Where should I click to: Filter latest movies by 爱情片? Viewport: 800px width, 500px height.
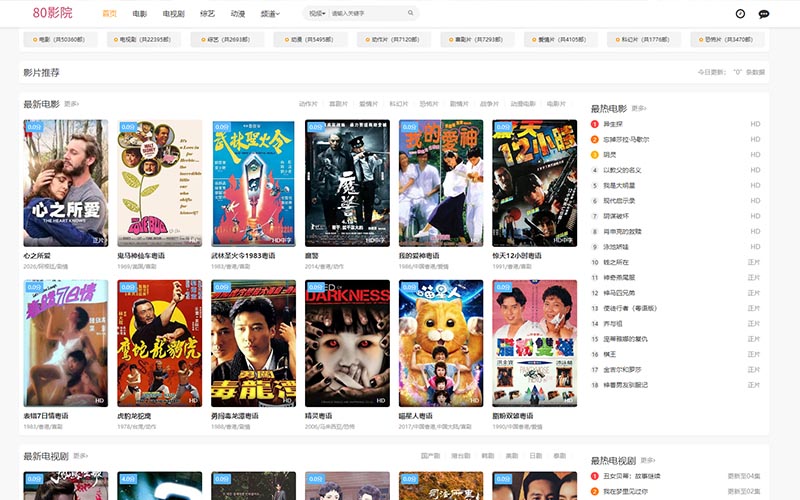tap(368, 104)
